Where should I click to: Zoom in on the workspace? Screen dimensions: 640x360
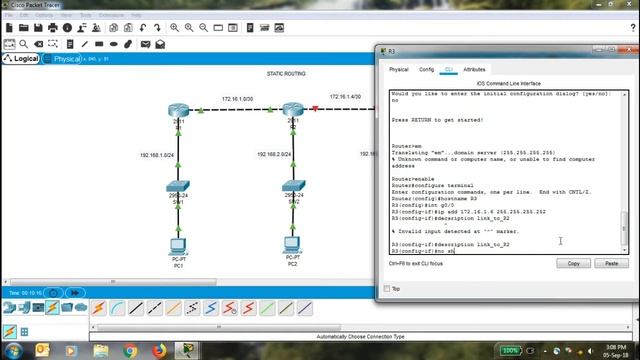[174, 28]
